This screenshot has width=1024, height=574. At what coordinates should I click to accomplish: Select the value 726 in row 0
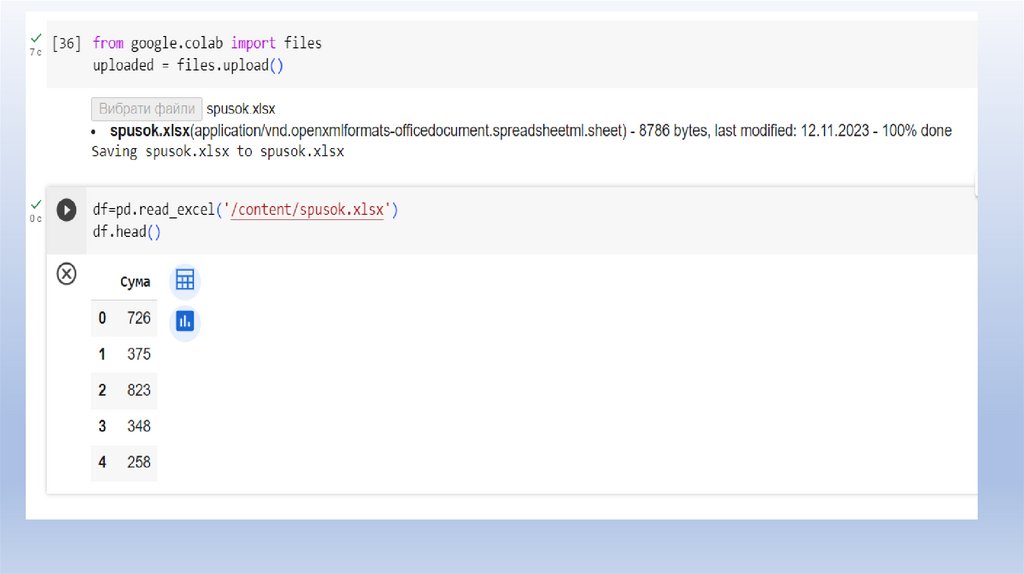point(138,318)
